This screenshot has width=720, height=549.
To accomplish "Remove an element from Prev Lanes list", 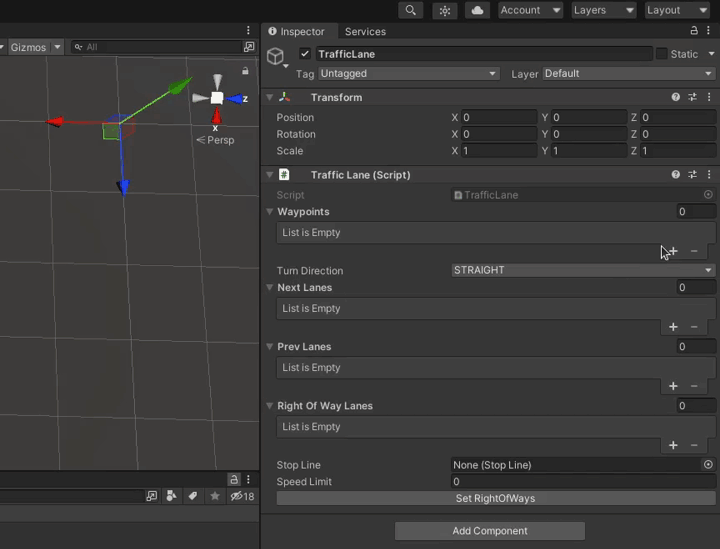I will [x=694, y=386].
